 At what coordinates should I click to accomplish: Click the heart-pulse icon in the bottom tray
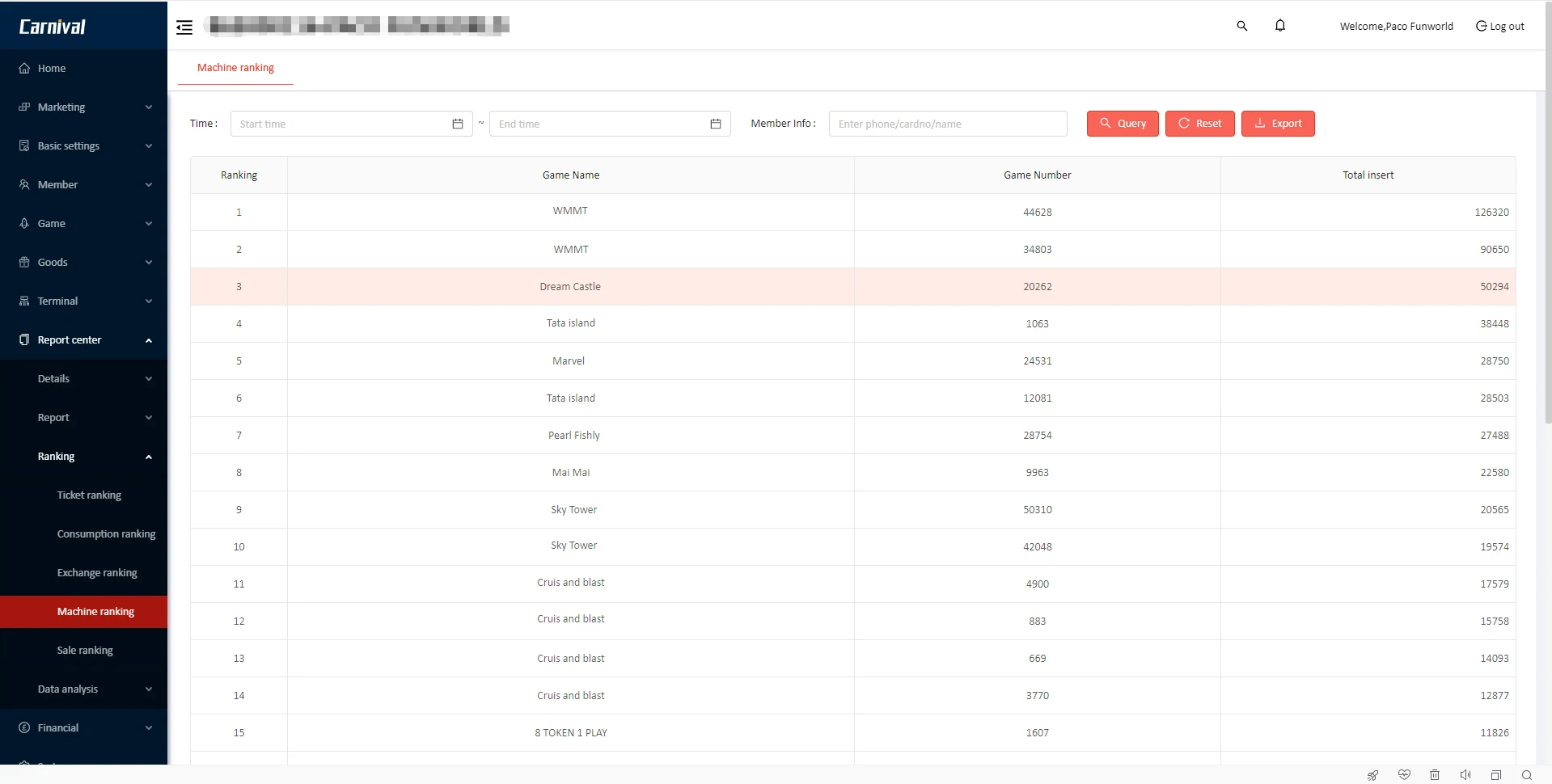pyautogui.click(x=1405, y=774)
